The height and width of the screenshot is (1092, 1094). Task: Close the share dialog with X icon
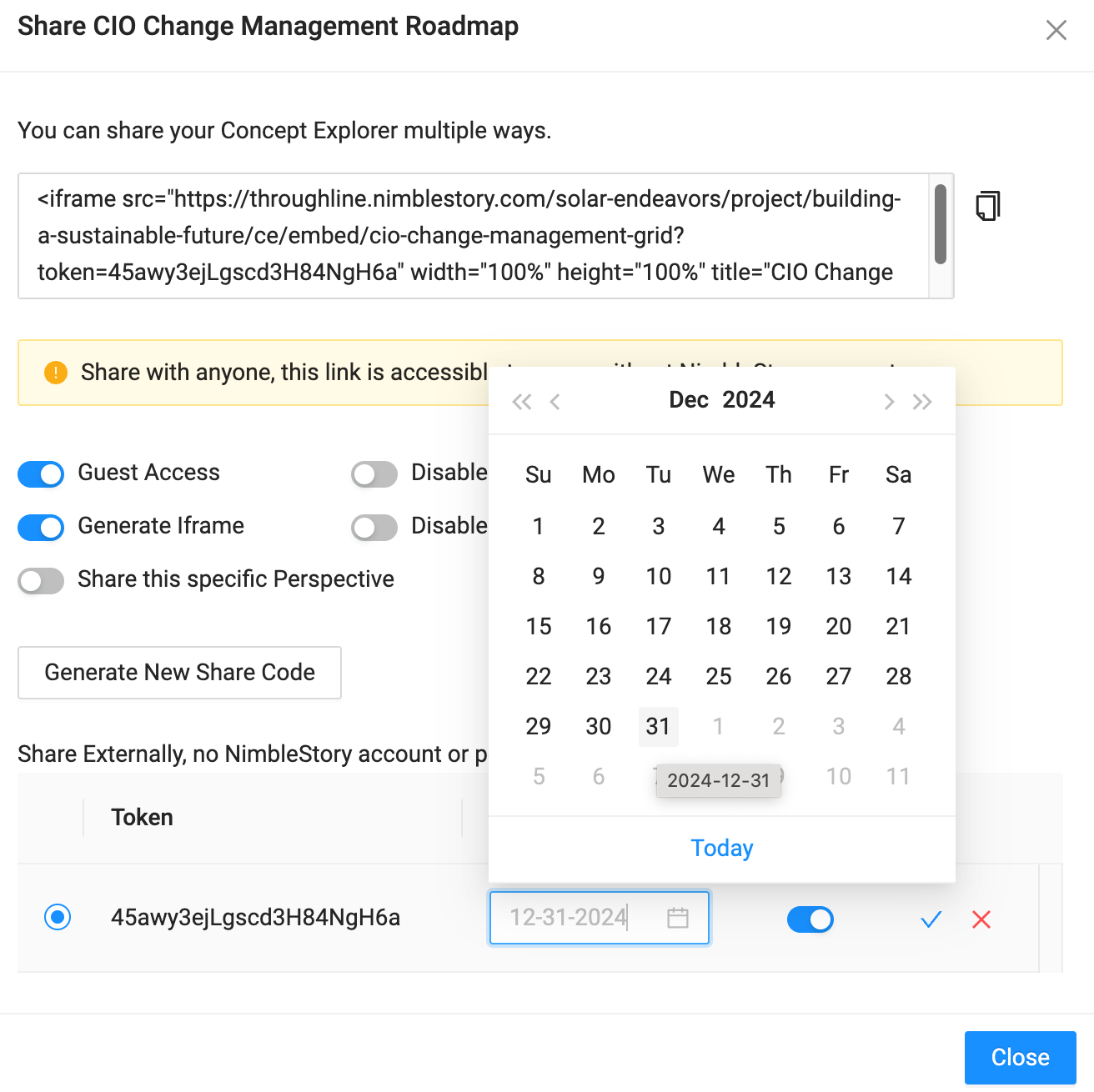tap(1056, 30)
